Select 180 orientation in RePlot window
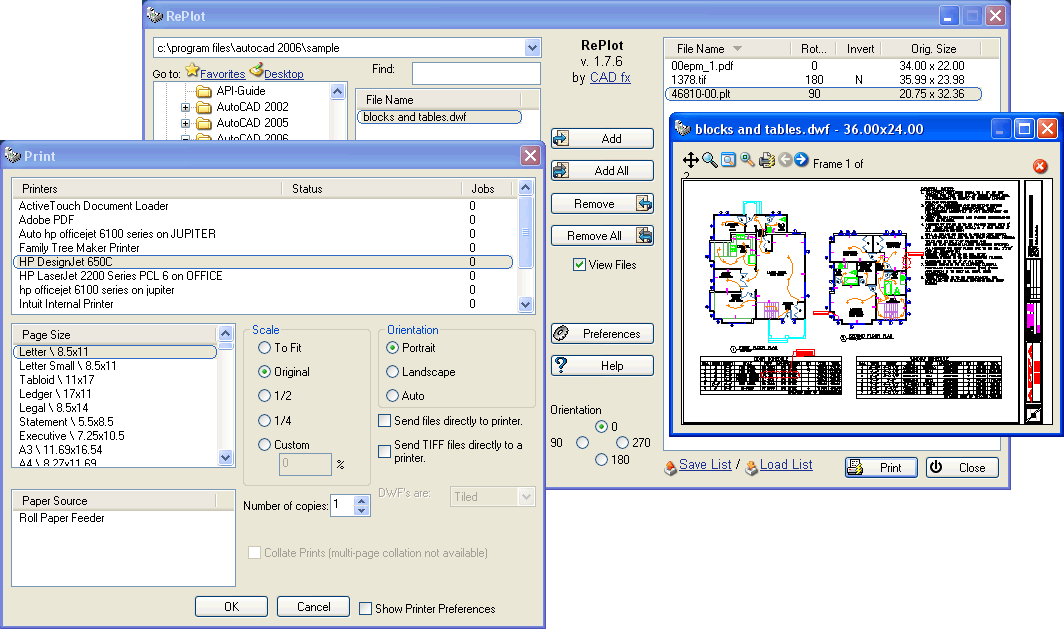The width and height of the screenshot is (1064, 629). [x=601, y=459]
